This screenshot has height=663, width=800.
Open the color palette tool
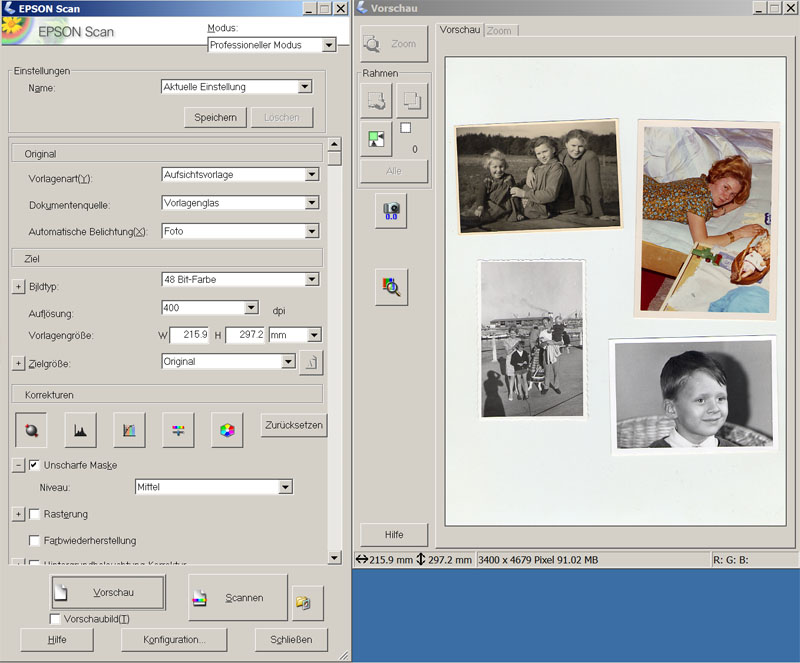tap(228, 430)
